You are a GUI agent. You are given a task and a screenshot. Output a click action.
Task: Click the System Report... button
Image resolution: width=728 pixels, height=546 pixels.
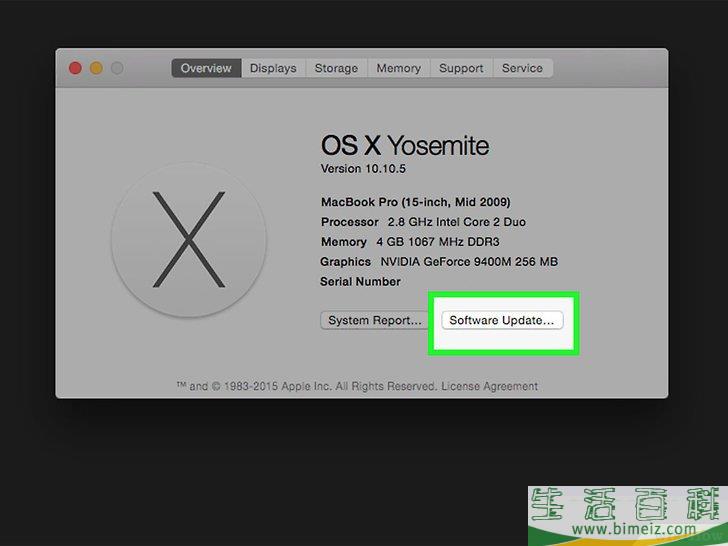pyautogui.click(x=374, y=320)
